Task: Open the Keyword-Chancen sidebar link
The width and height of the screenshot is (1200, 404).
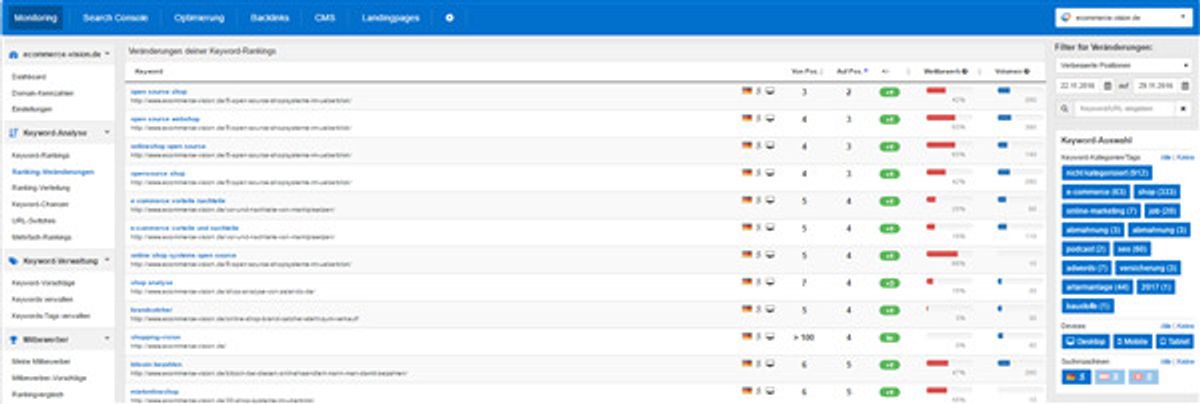Action: click(x=33, y=203)
